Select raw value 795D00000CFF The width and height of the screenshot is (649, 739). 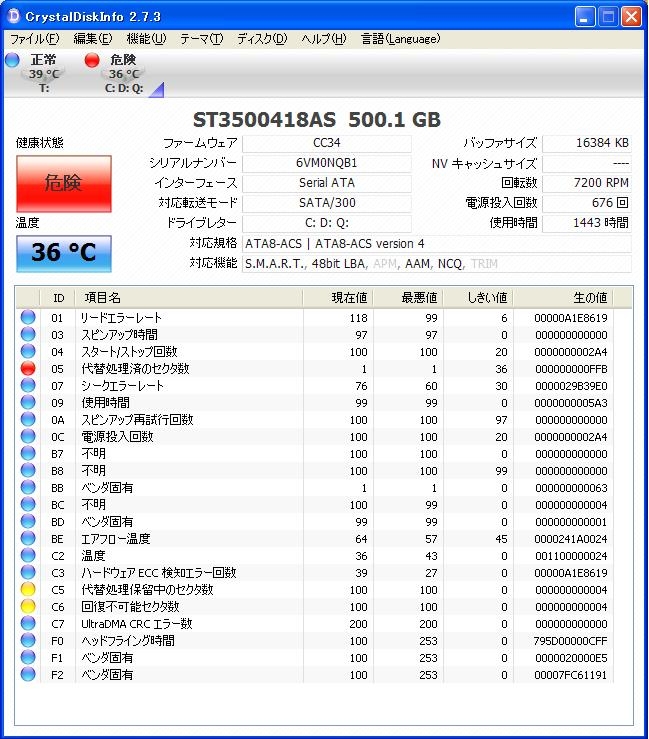570,641
